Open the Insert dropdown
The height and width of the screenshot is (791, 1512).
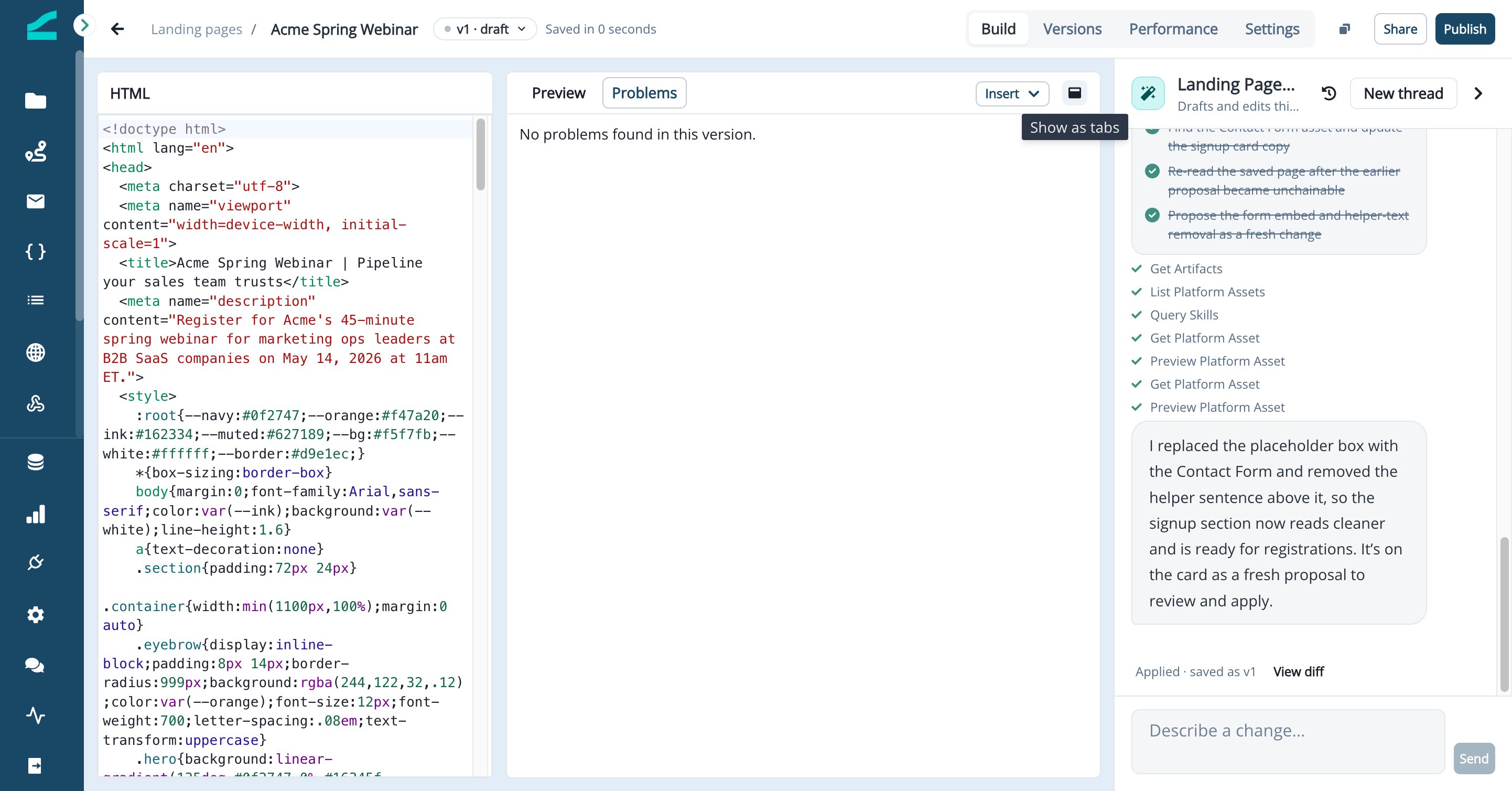[1012, 94]
